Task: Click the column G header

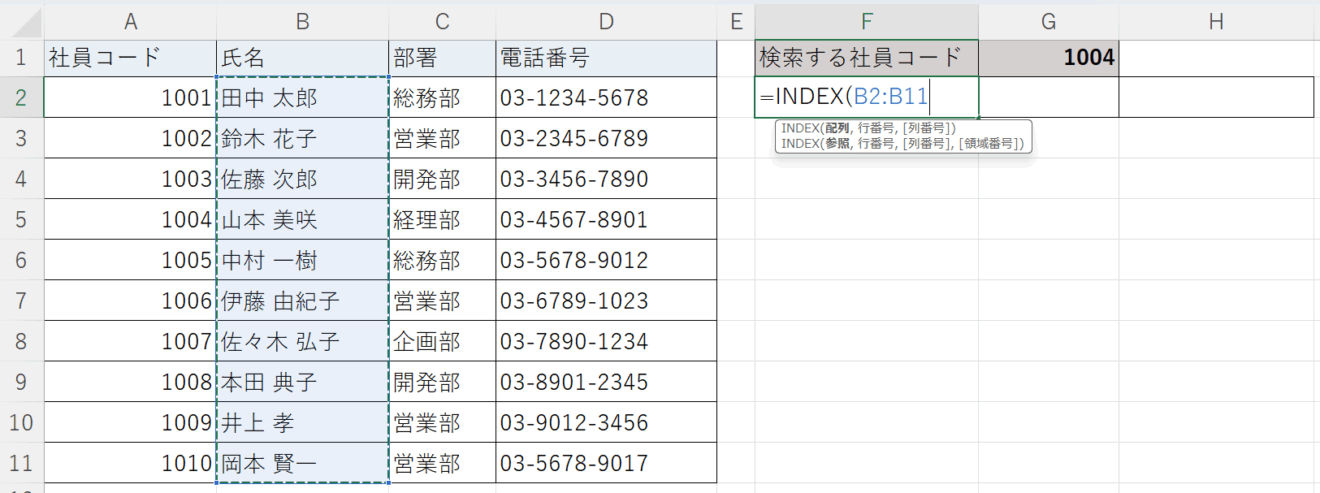Action: (x=1048, y=22)
